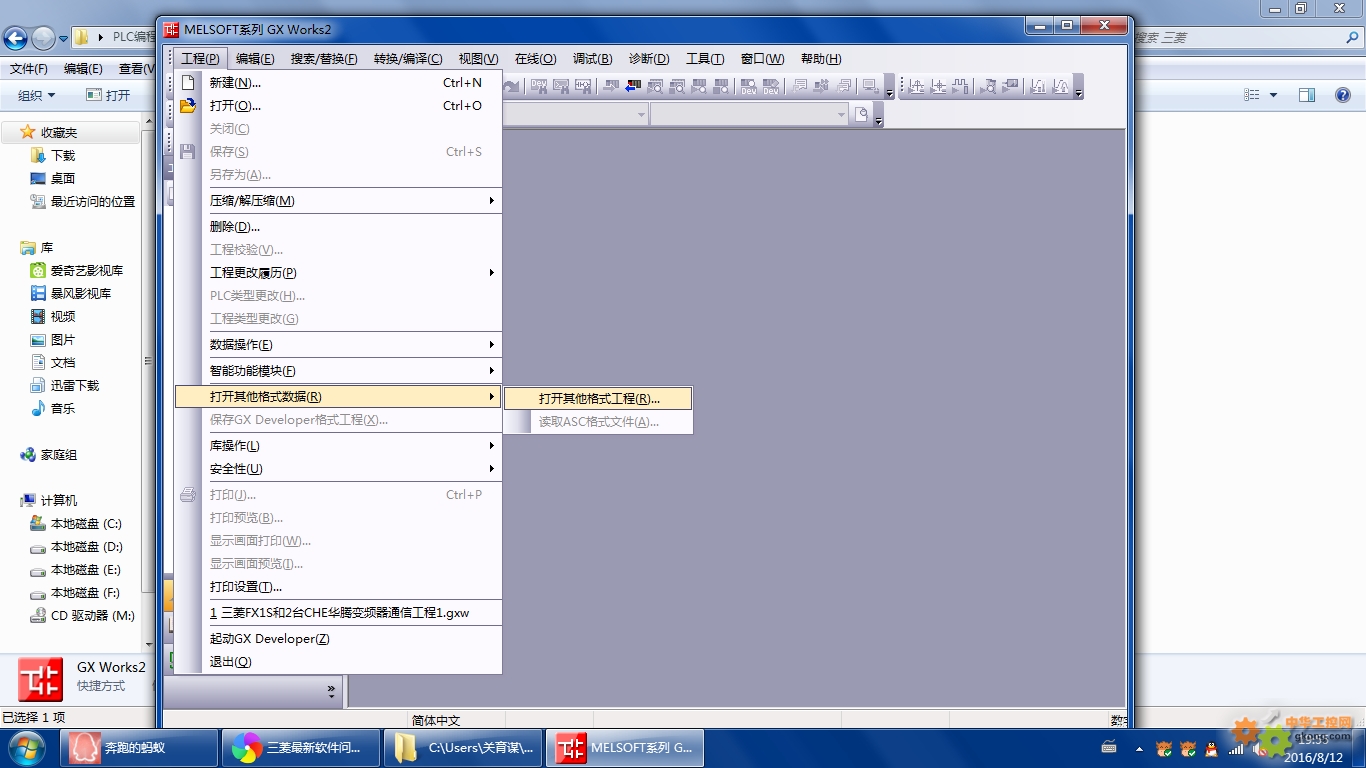This screenshot has height=768, width=1366.
Task: Select 新建(N)... menu entry
Action: [338, 83]
